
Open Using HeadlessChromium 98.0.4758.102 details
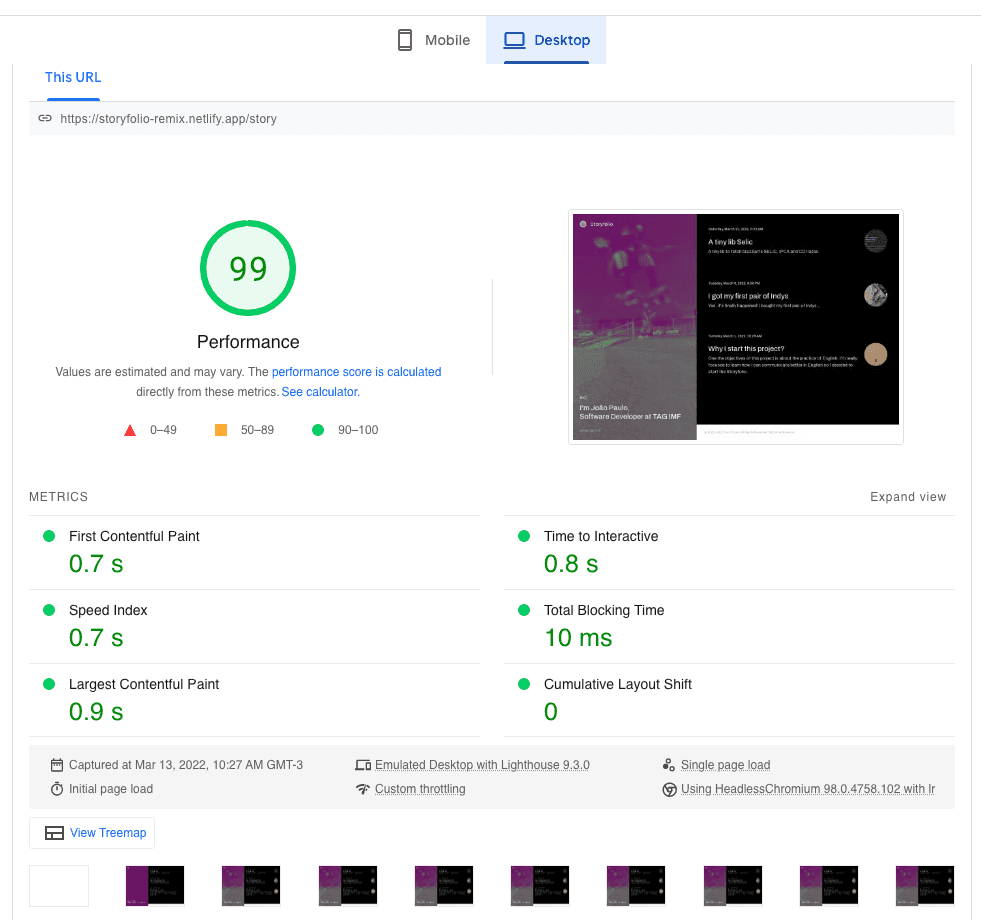pyautogui.click(x=808, y=789)
